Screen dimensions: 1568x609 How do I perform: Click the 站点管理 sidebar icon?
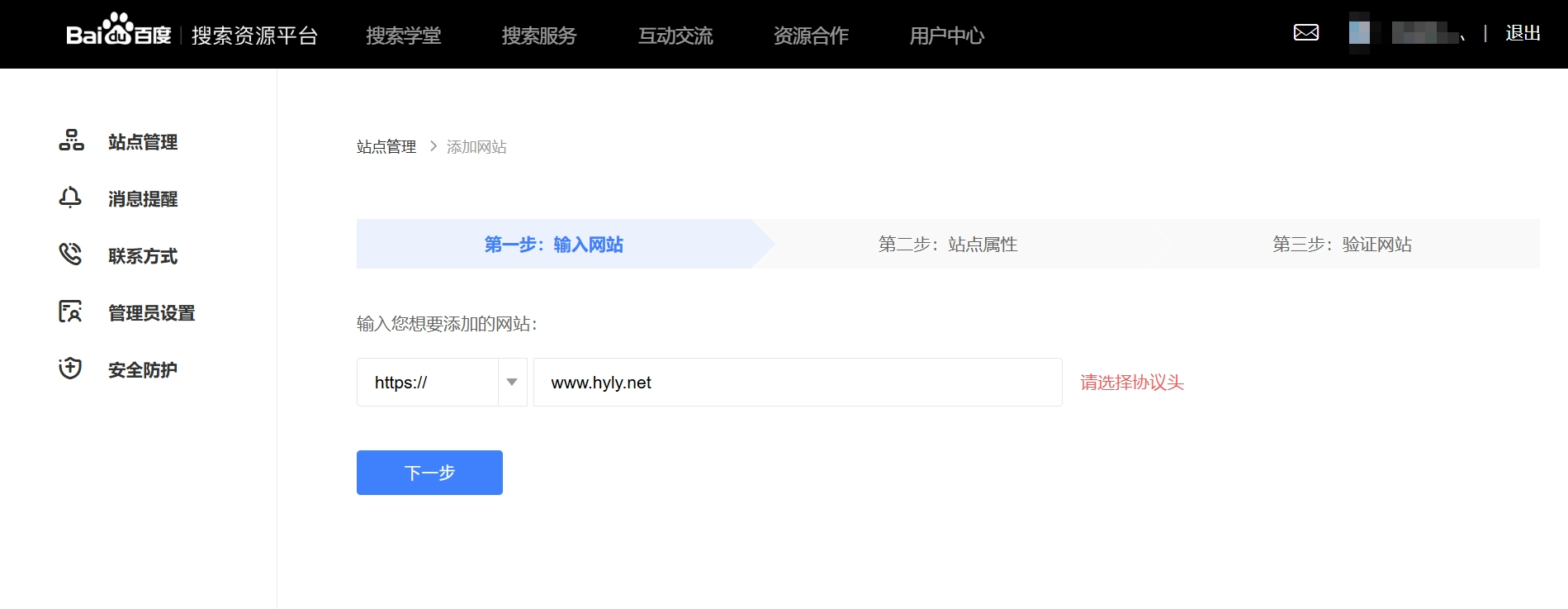[71, 140]
